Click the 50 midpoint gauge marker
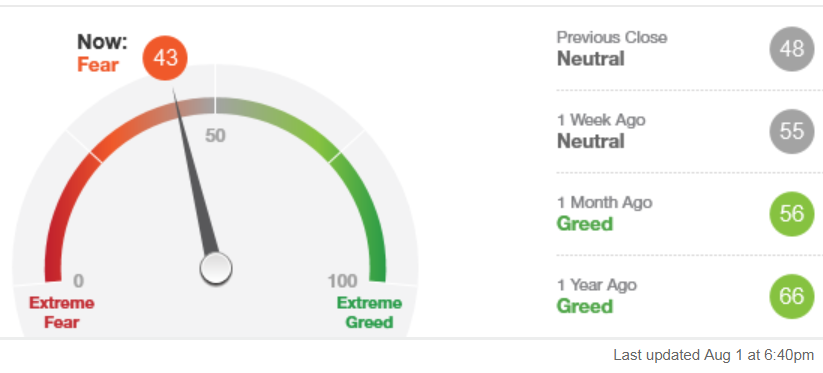The height and width of the screenshot is (373, 823). pos(215,136)
